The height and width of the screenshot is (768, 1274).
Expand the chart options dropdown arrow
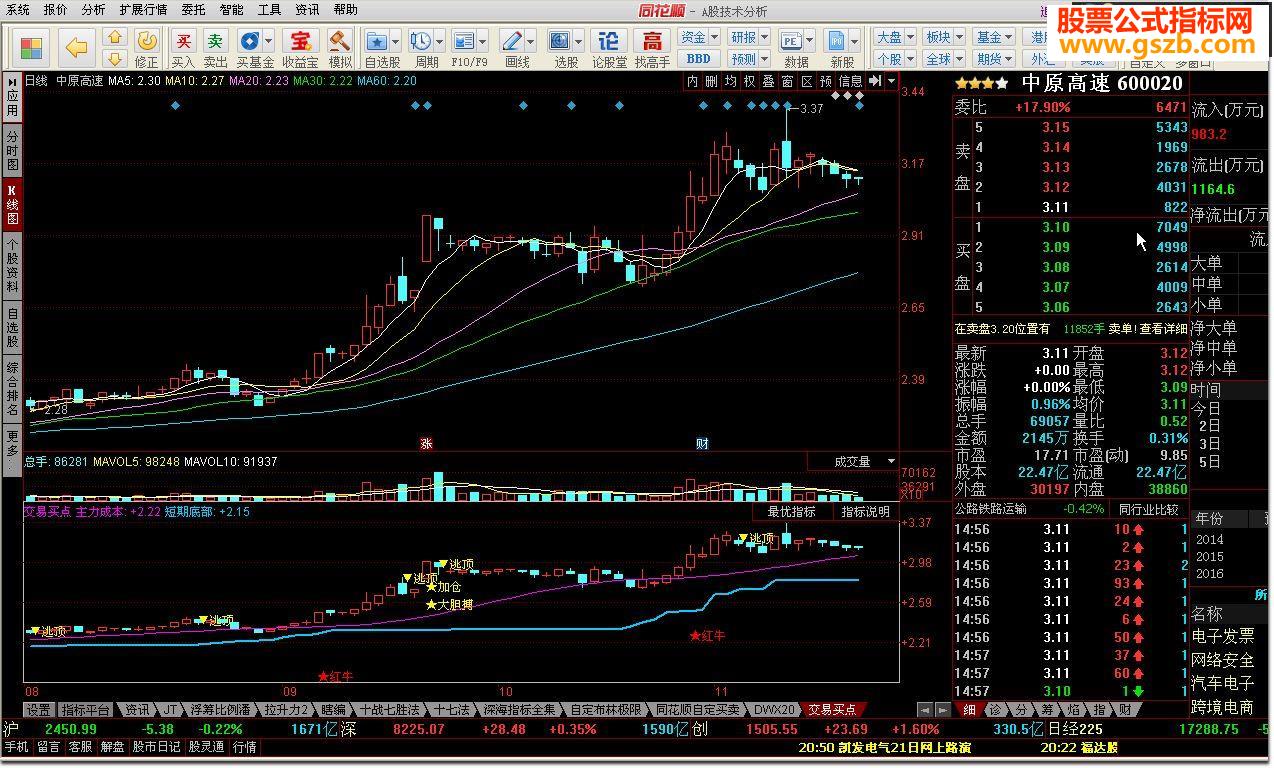click(892, 81)
